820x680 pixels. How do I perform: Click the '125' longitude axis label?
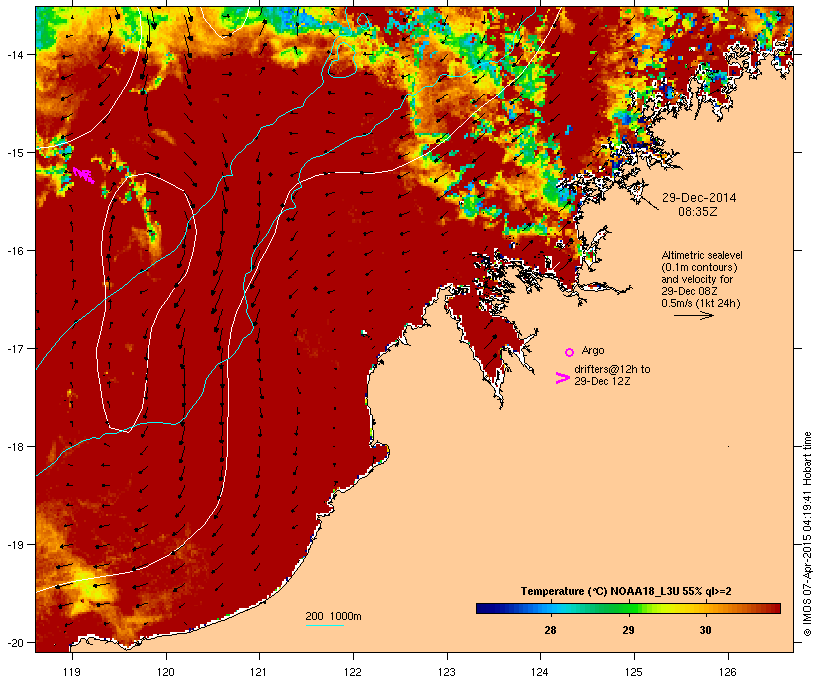(634, 672)
